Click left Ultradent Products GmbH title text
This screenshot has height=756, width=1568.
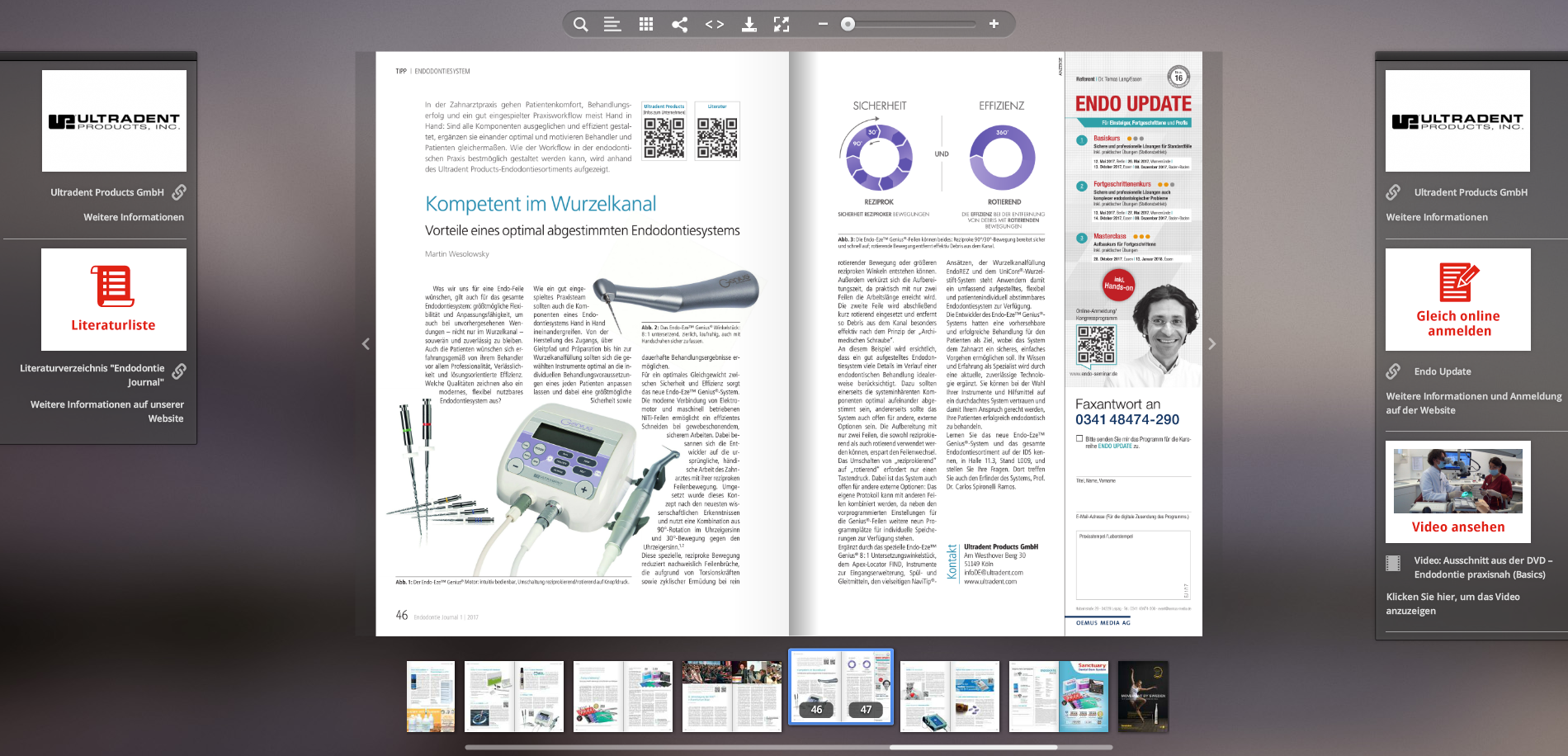point(107,192)
